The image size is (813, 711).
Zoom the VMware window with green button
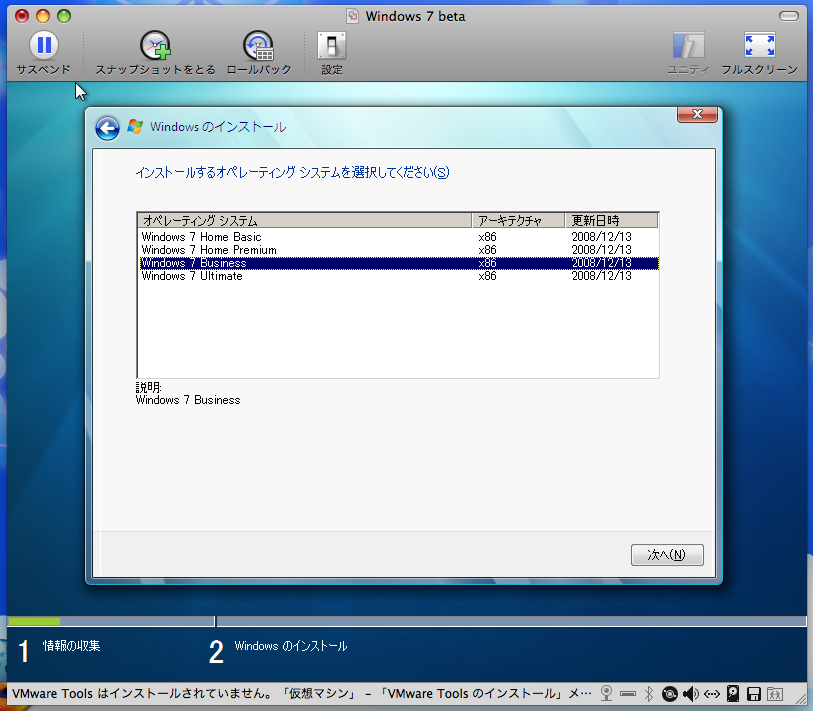coord(64,16)
